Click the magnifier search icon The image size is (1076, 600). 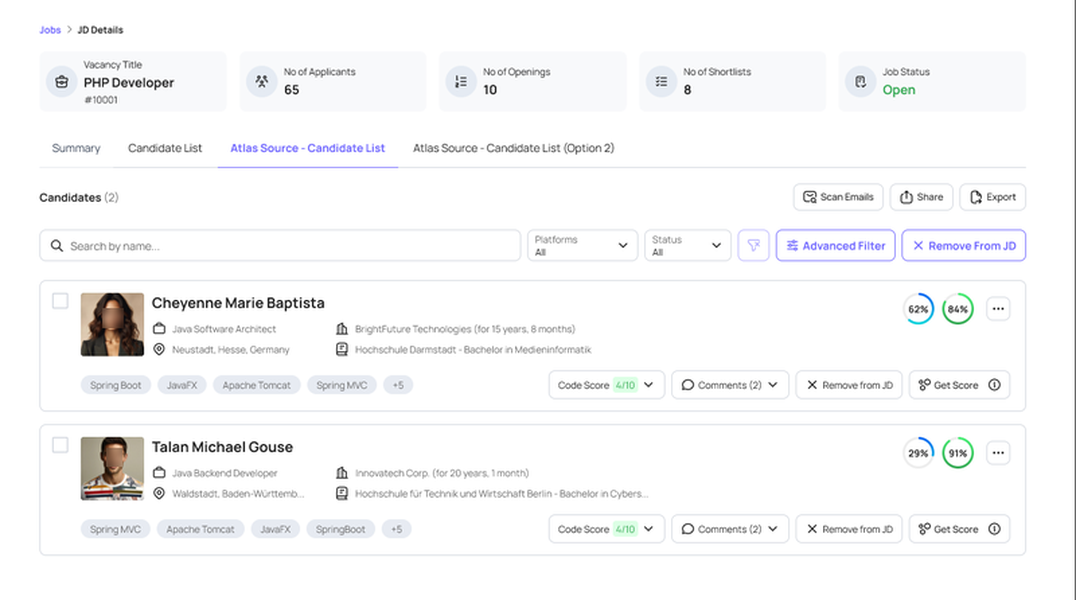pos(57,246)
